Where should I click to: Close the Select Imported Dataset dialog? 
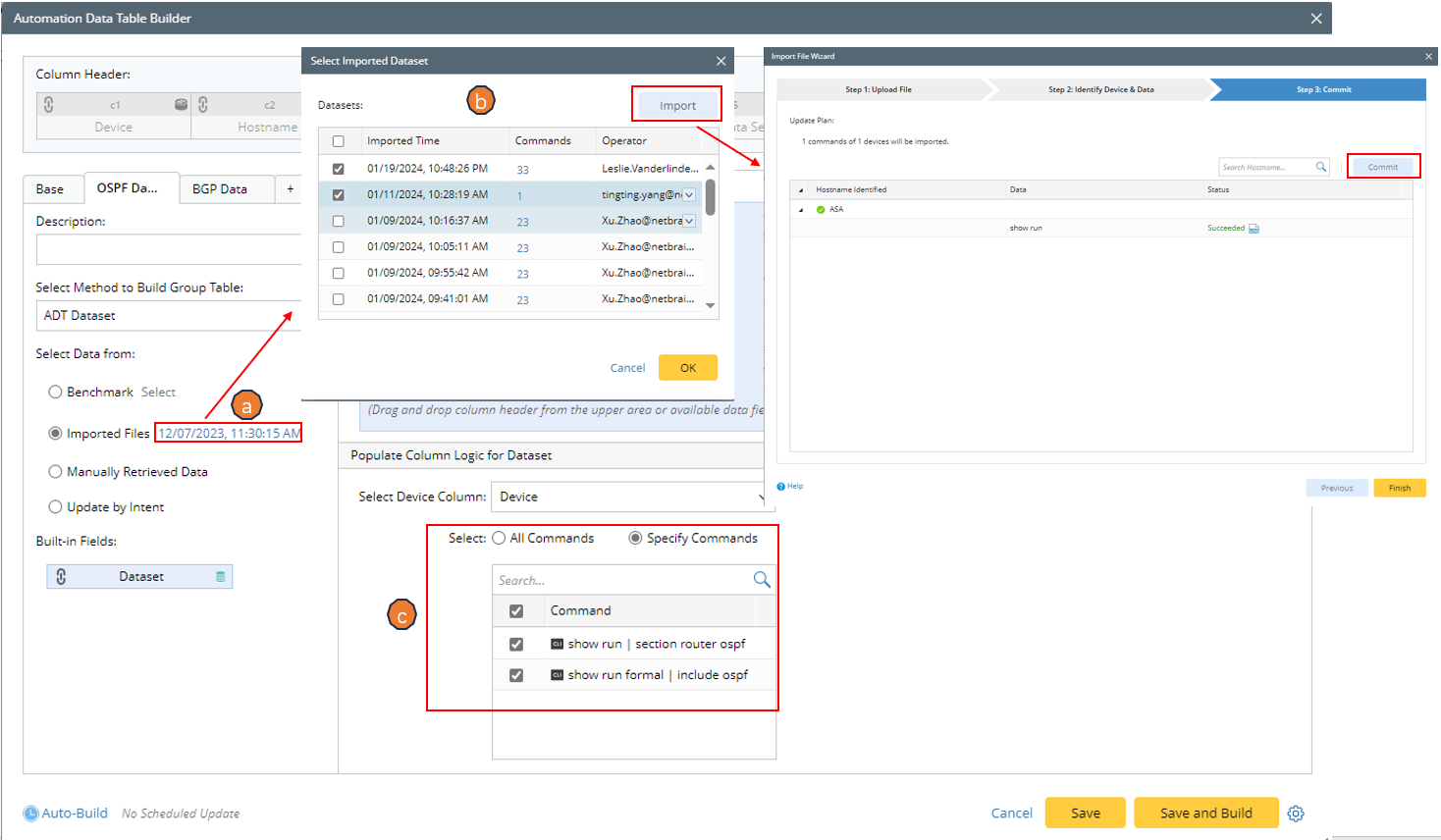pyautogui.click(x=721, y=61)
